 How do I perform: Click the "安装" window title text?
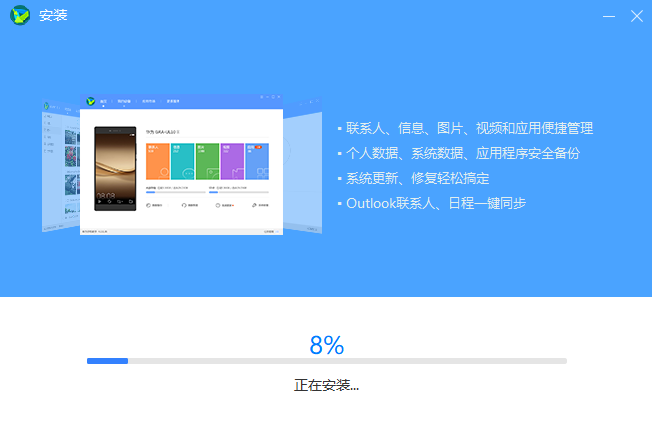click(53, 16)
